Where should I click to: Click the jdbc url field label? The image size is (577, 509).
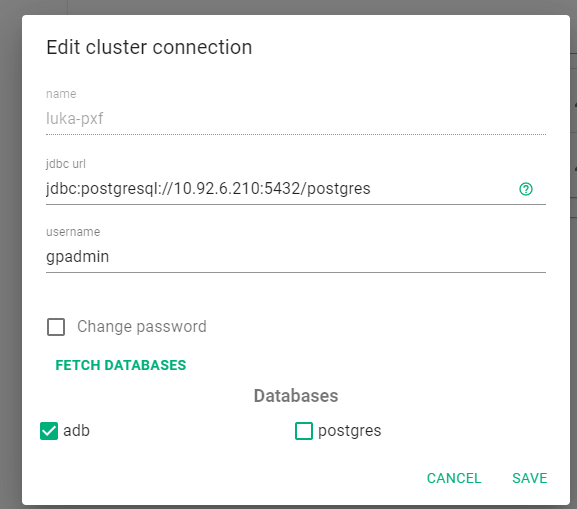(66, 164)
